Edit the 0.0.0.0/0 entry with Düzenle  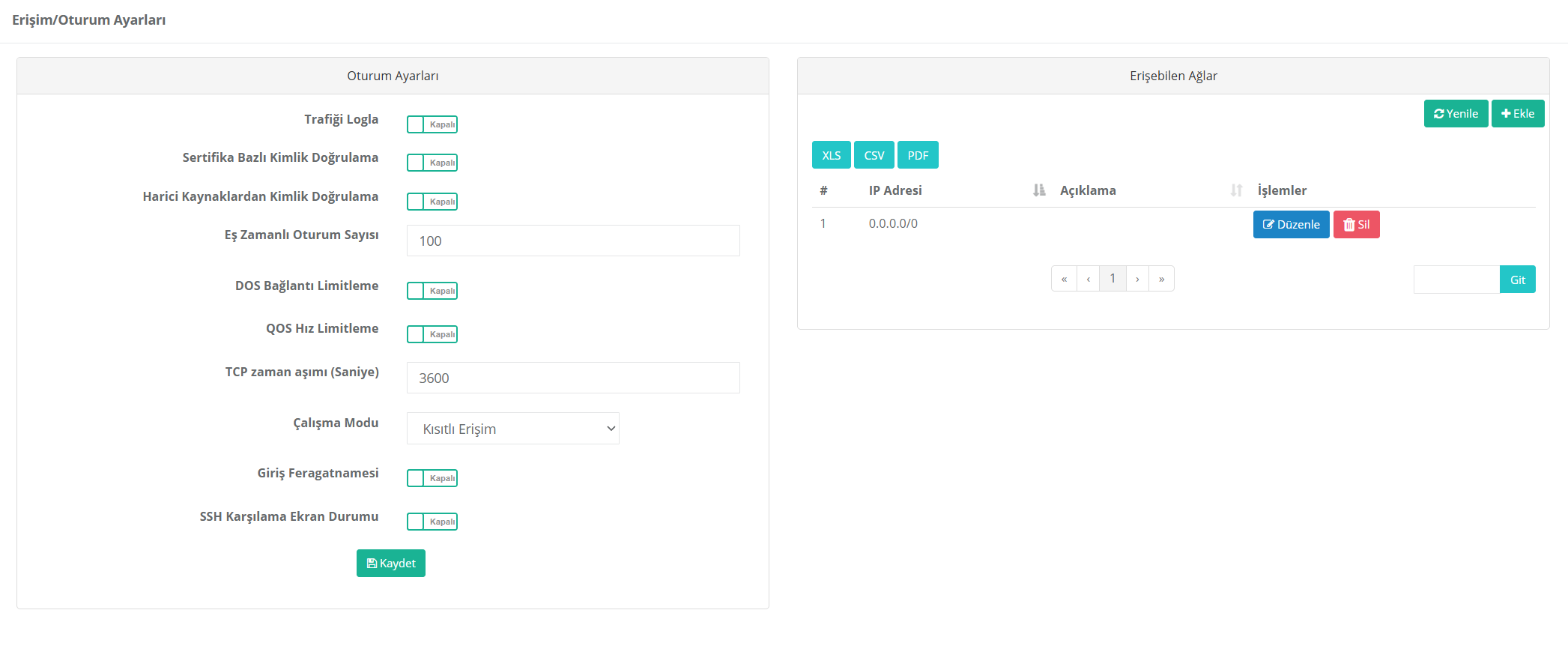coord(1291,225)
